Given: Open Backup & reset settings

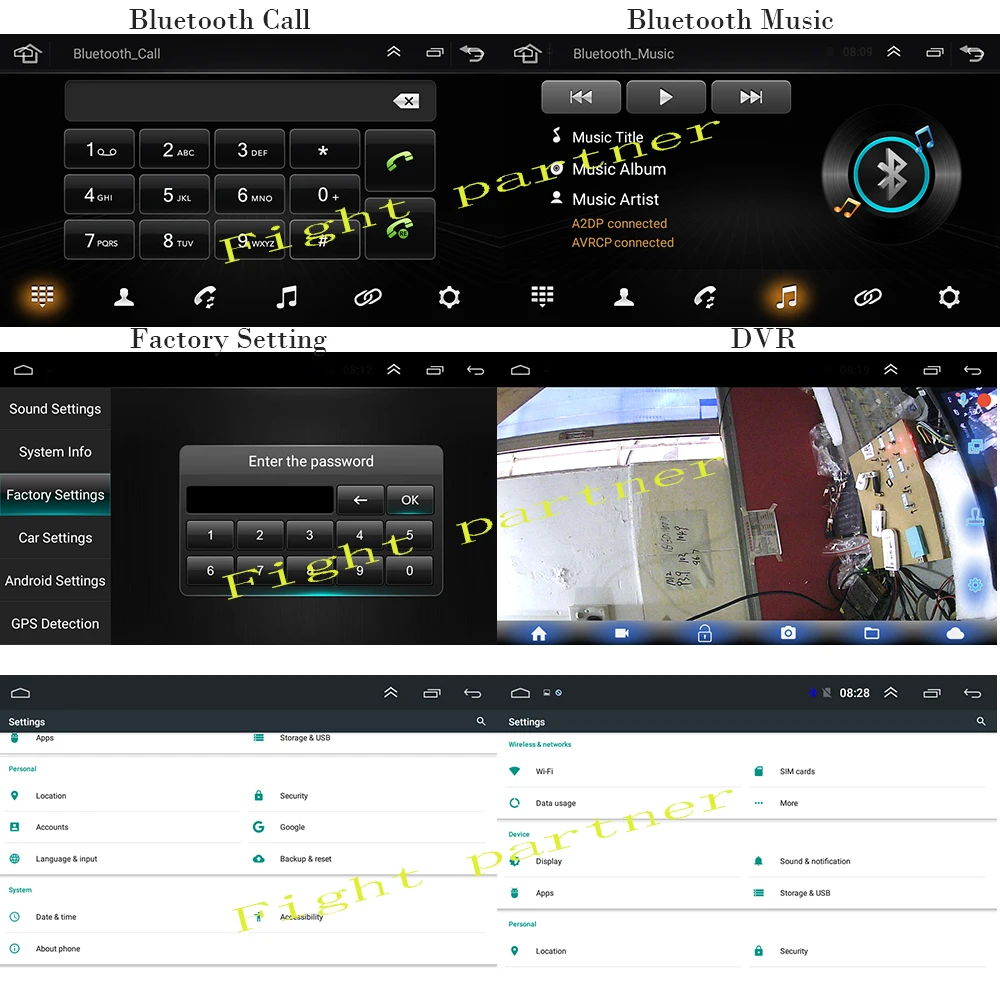Looking at the screenshot, I should [x=368, y=859].
